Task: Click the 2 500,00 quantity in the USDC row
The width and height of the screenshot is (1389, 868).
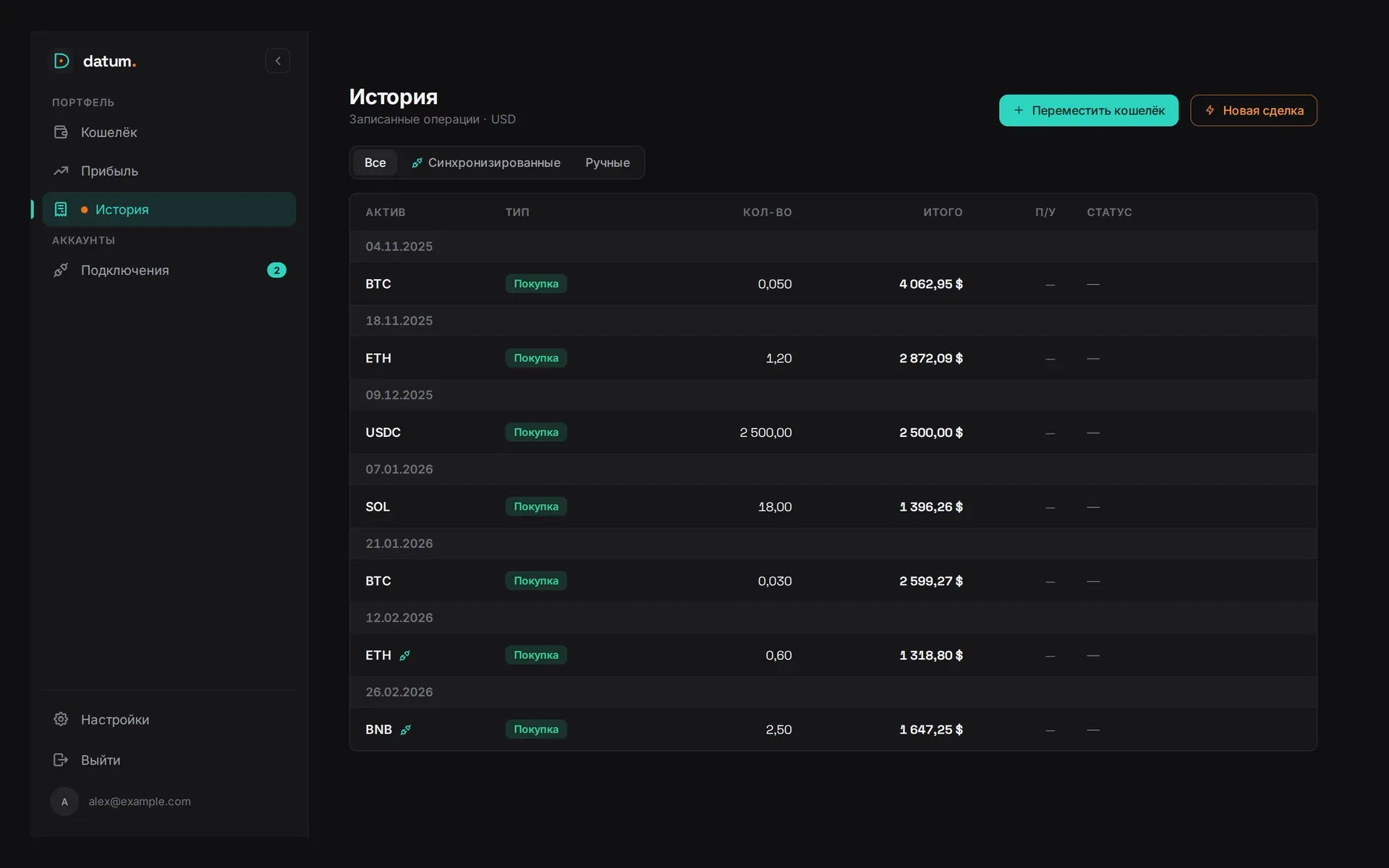Action: tap(765, 433)
